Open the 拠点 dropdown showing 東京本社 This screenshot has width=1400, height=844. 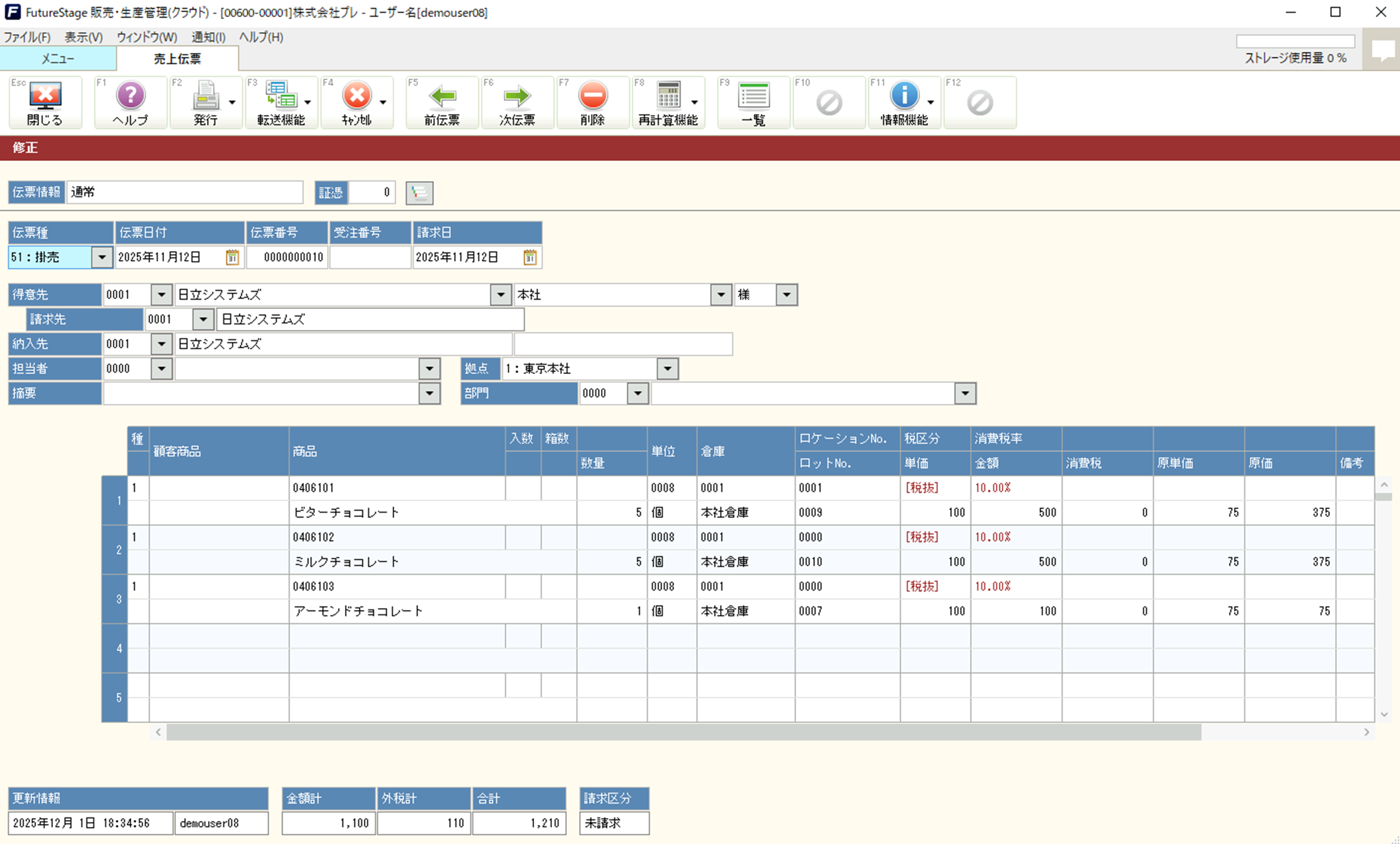point(667,368)
